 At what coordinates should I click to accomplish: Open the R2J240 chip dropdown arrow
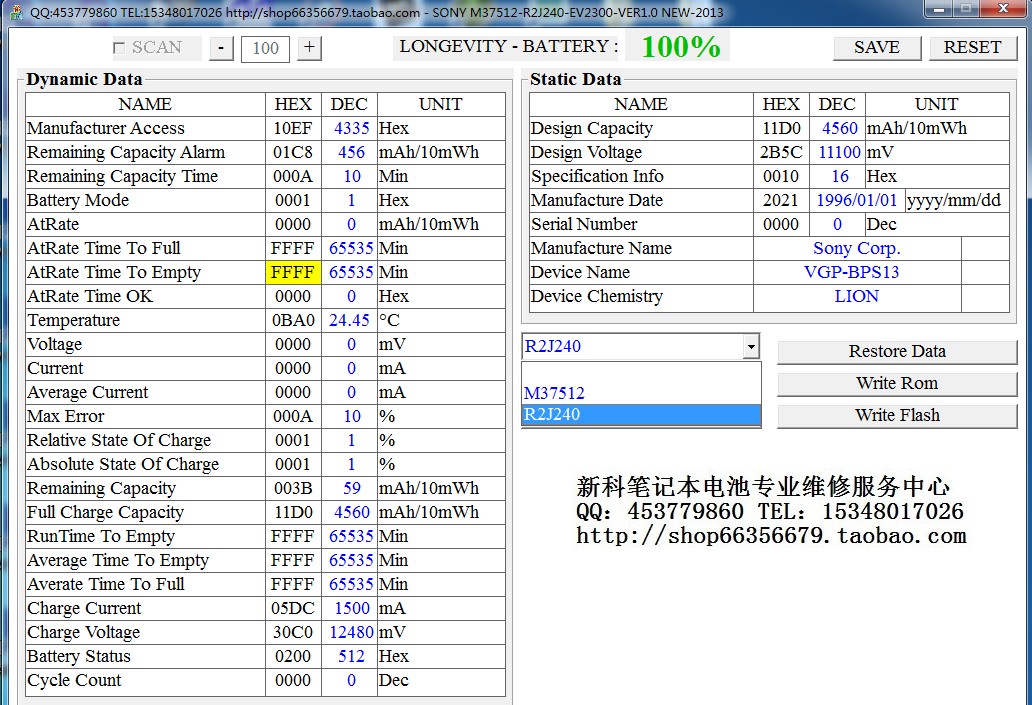tap(750, 346)
